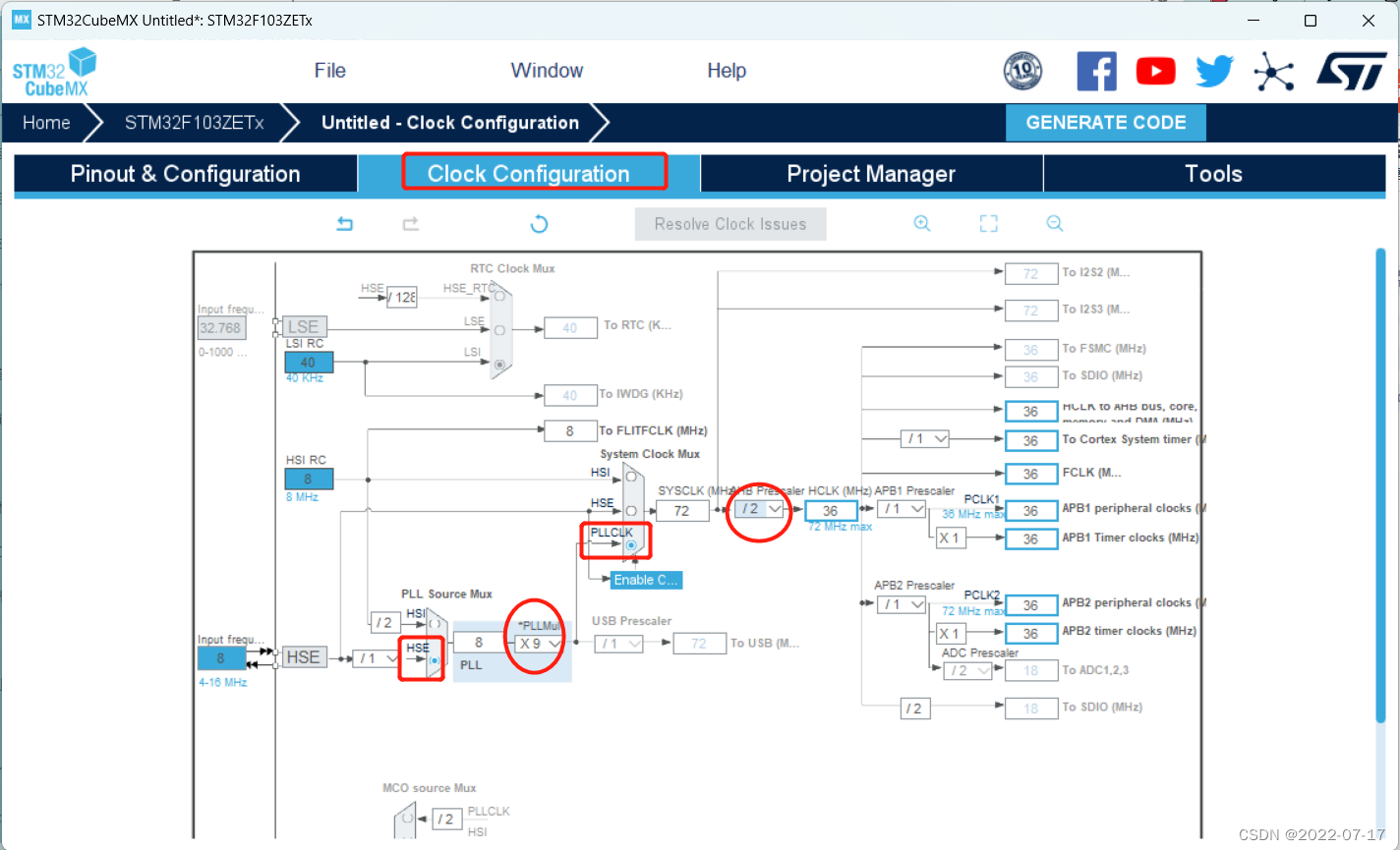Click the PLL input value 8 box
This screenshot has height=850, width=1400.
coord(479,643)
